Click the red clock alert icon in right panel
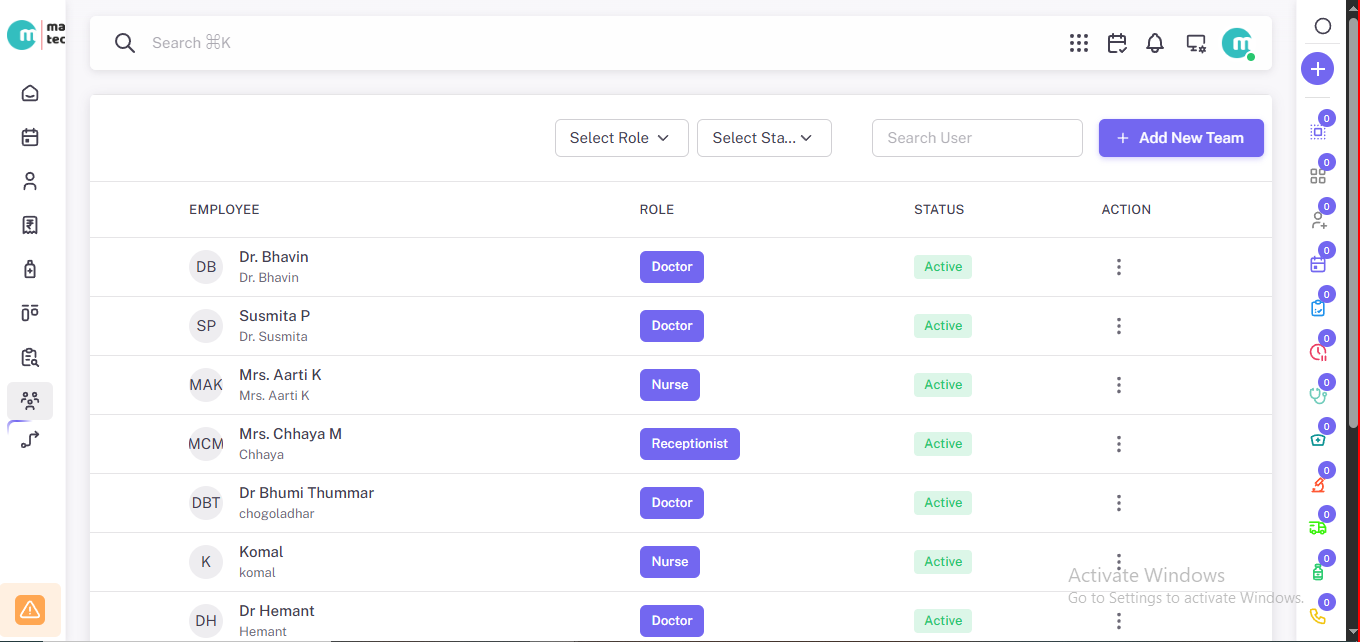The height and width of the screenshot is (642, 1360). tap(1318, 352)
